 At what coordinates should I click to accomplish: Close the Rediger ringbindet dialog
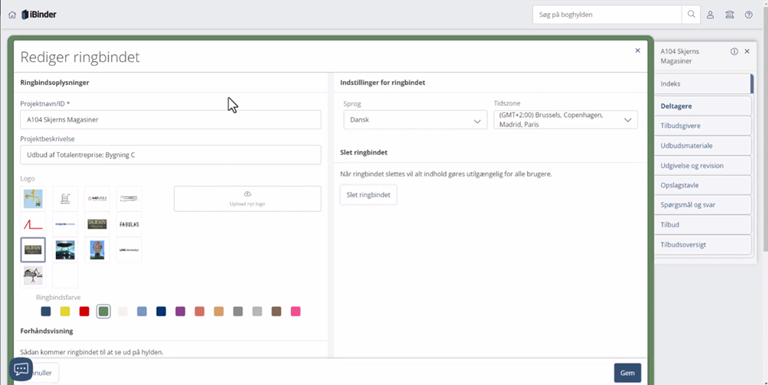click(x=638, y=50)
